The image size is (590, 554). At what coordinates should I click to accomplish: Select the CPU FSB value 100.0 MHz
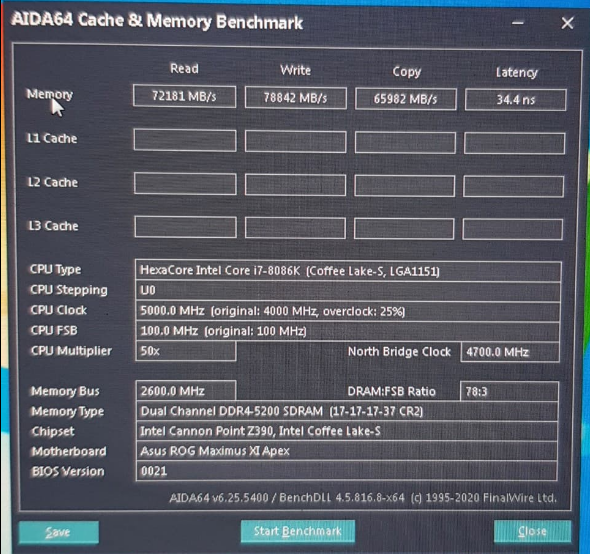click(x=347, y=332)
